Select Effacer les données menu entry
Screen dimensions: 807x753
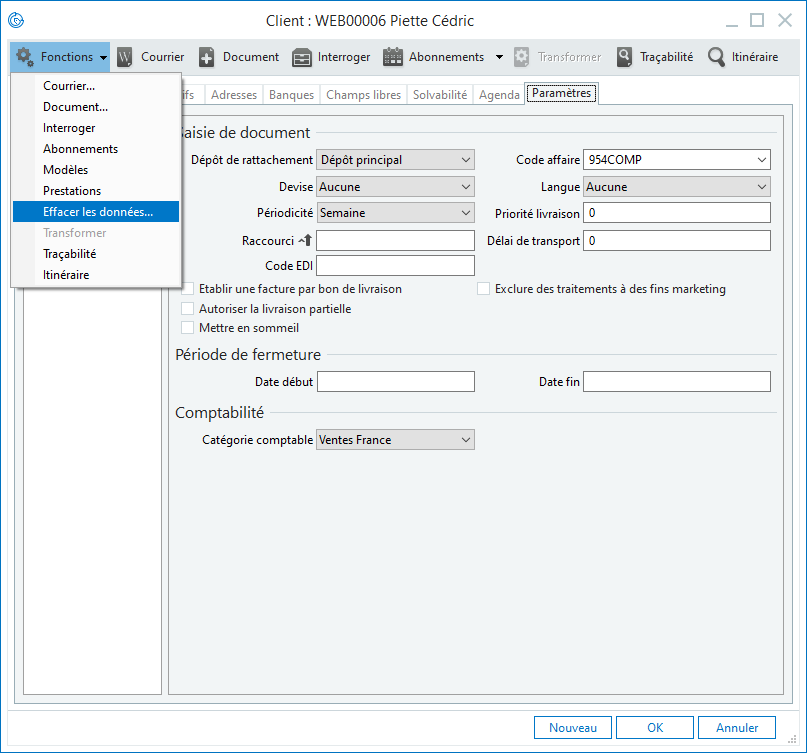point(97,212)
